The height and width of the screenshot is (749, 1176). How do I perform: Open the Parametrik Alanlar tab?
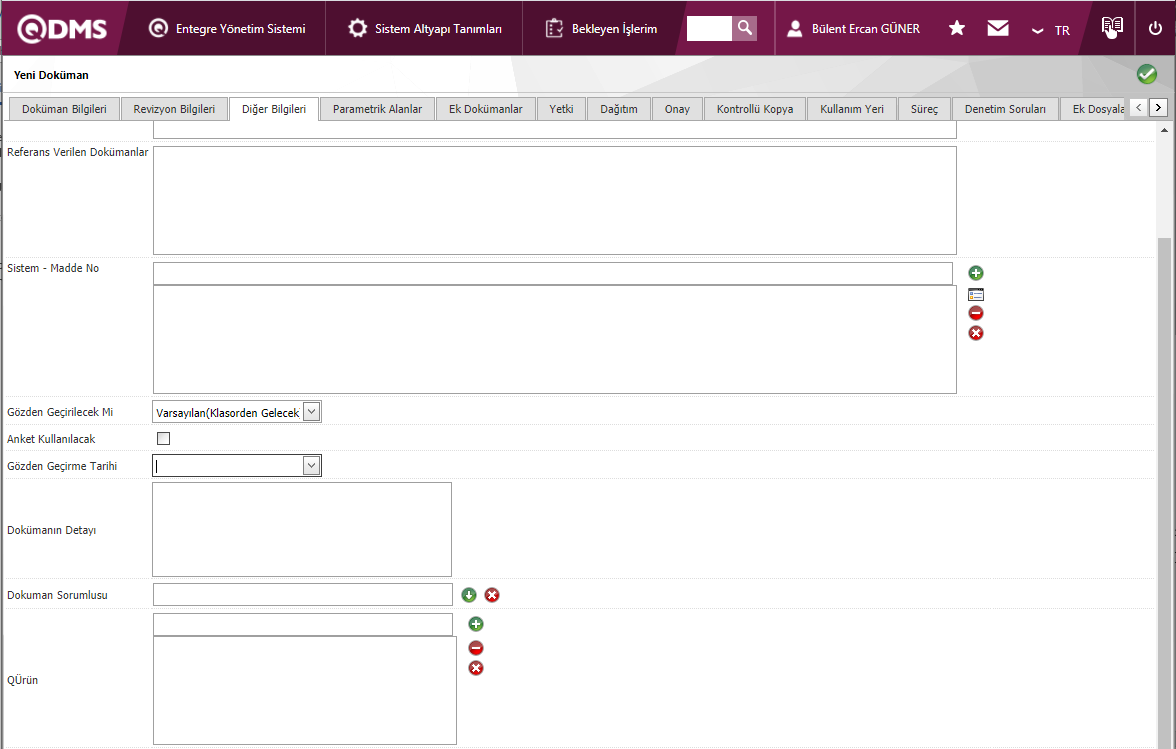[377, 109]
